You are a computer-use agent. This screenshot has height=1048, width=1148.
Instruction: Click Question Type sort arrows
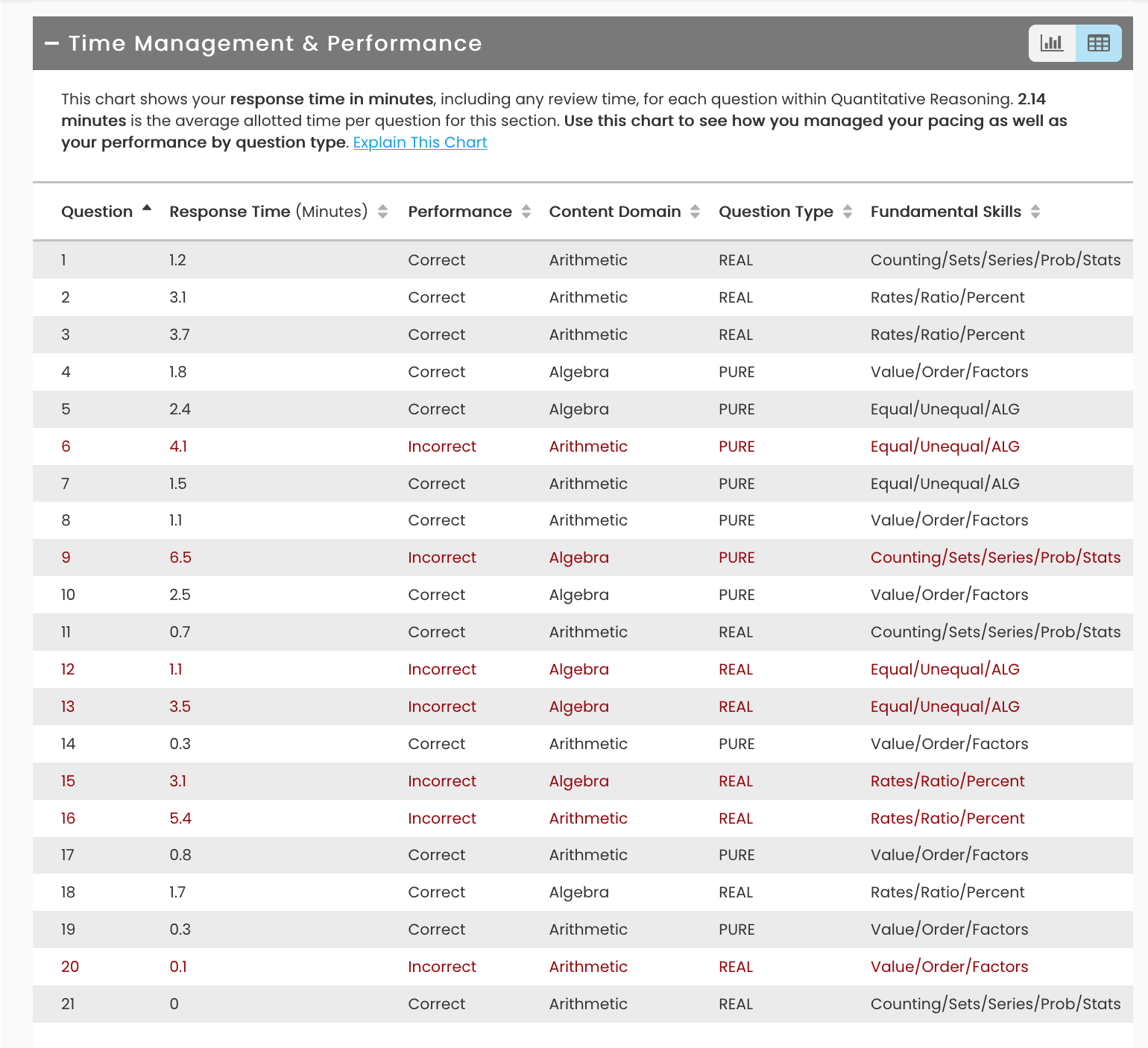click(x=847, y=212)
